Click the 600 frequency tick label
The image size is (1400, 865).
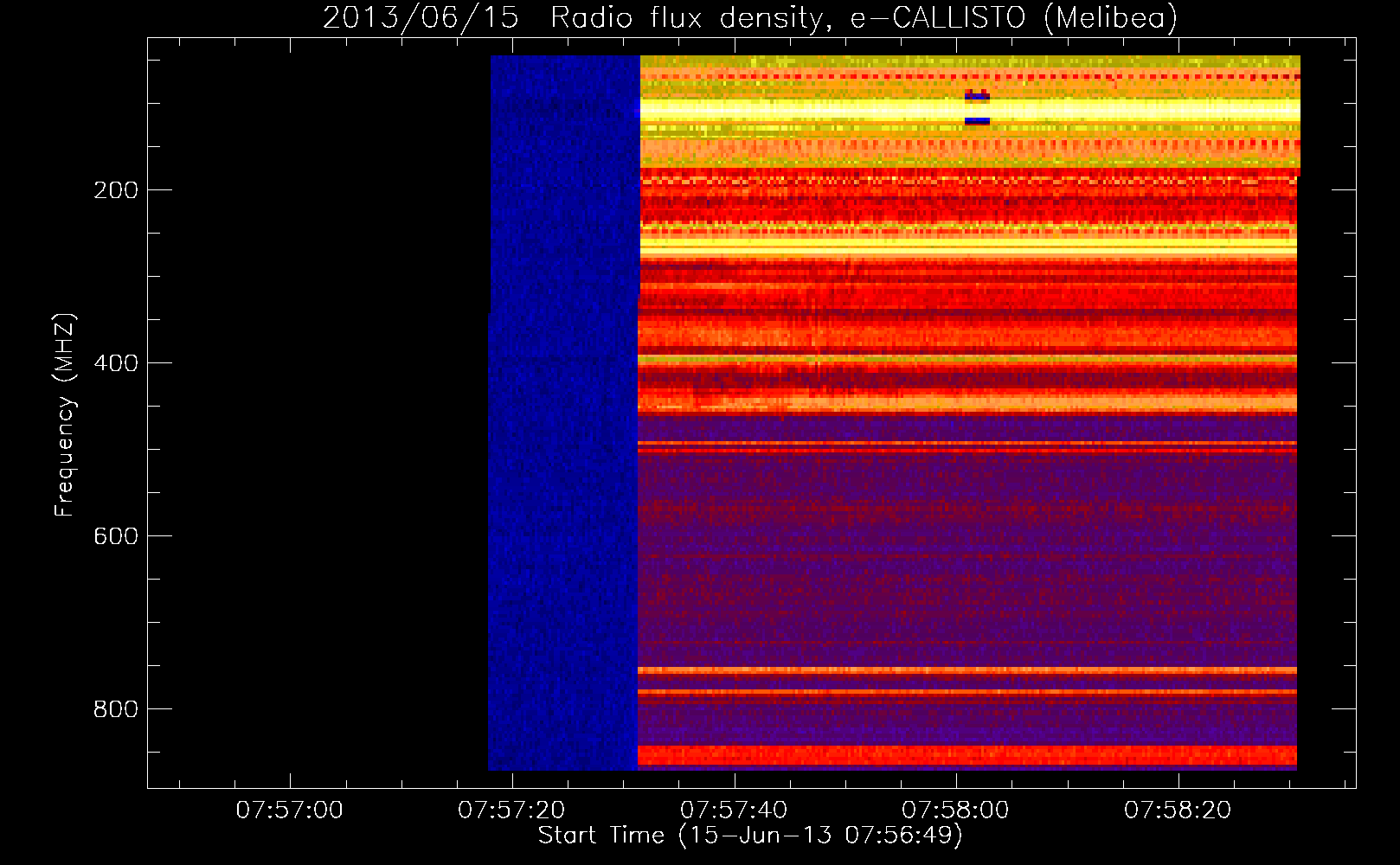click(116, 536)
